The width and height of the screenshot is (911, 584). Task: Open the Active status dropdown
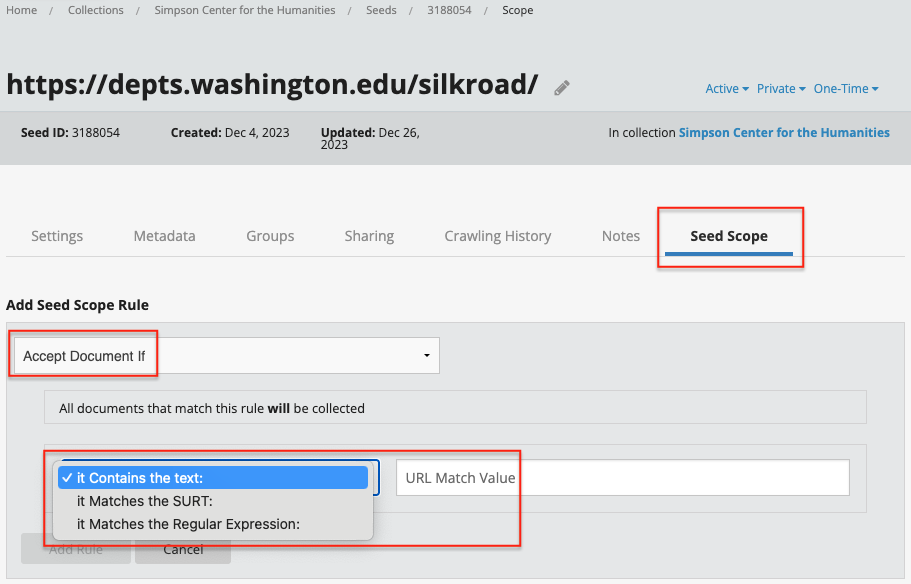[x=727, y=89]
